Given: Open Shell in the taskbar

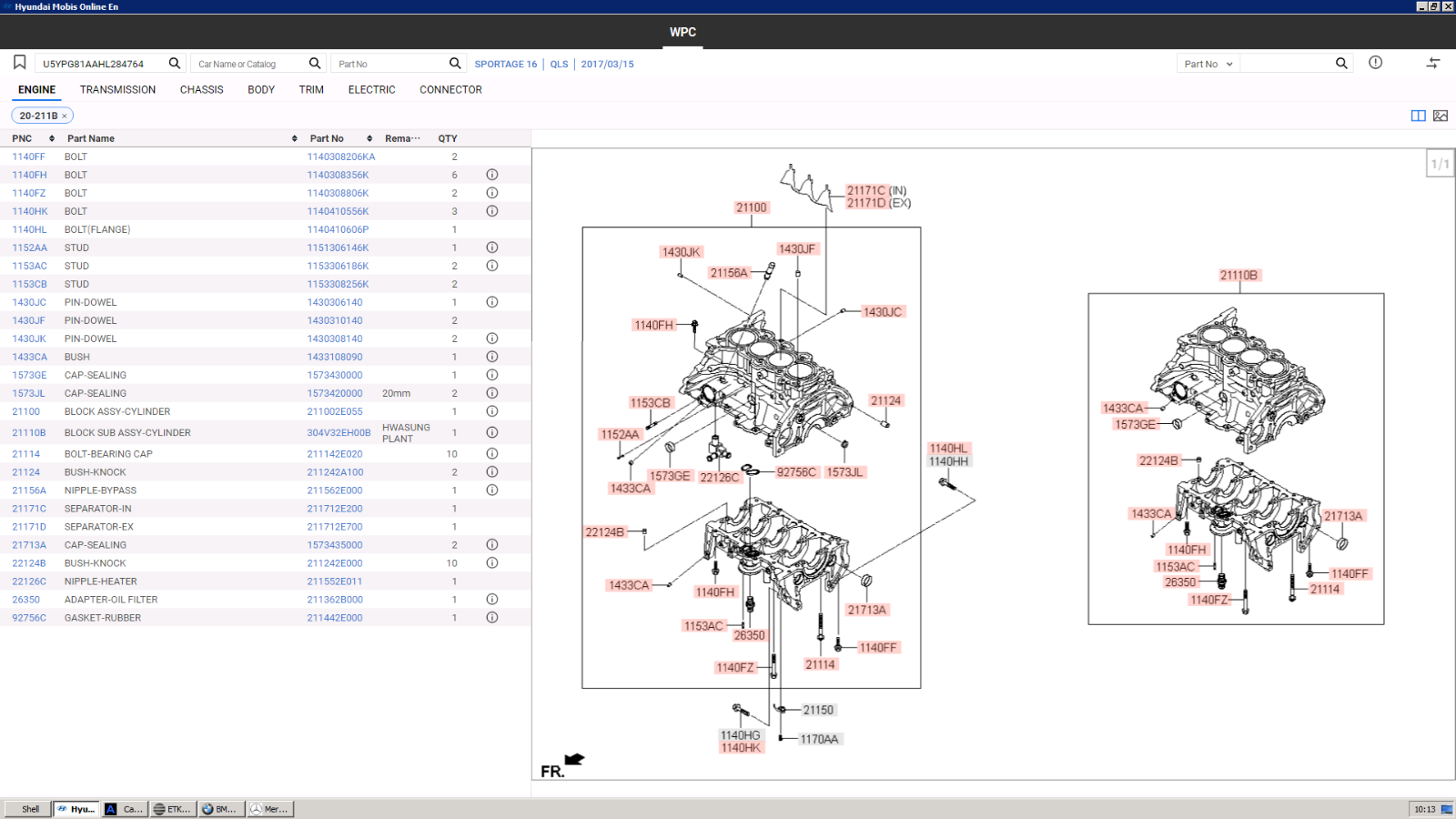Looking at the screenshot, I should tap(27, 809).
